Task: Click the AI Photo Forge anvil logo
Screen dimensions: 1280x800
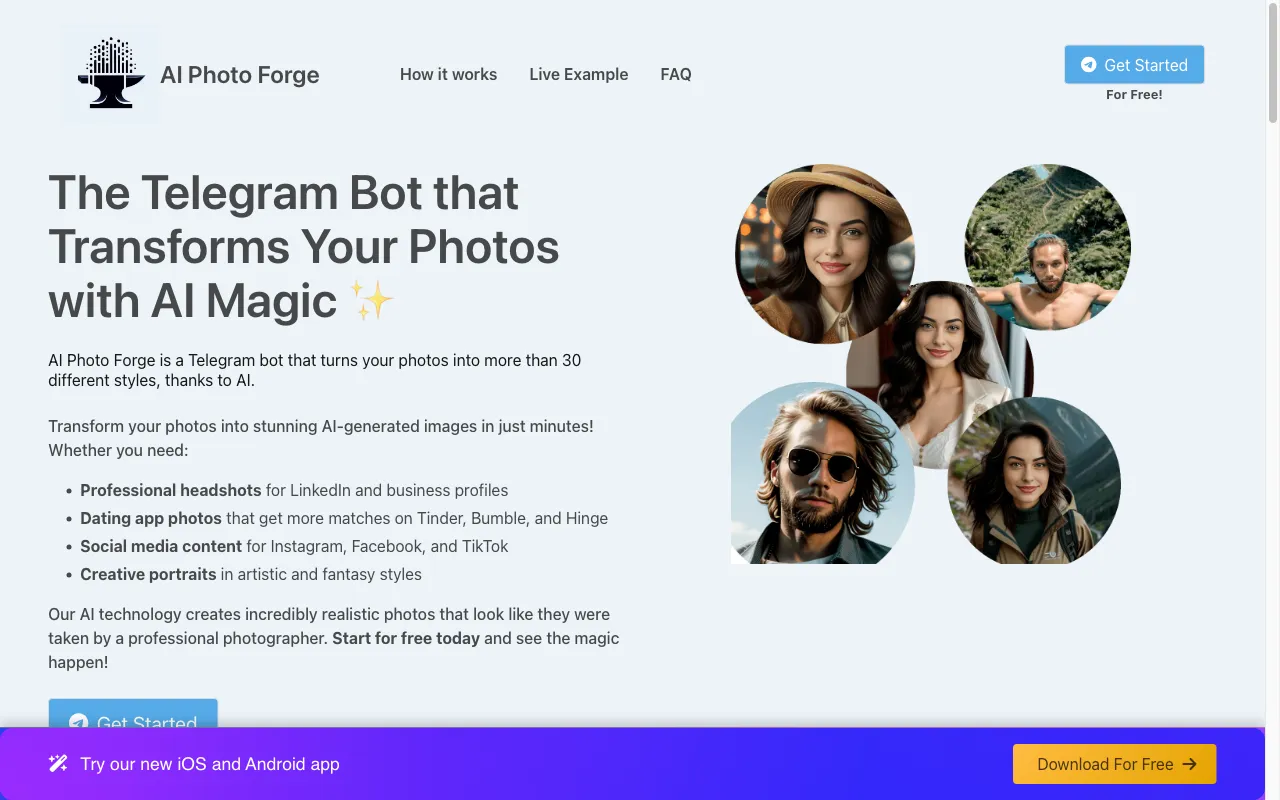Action: [110, 74]
